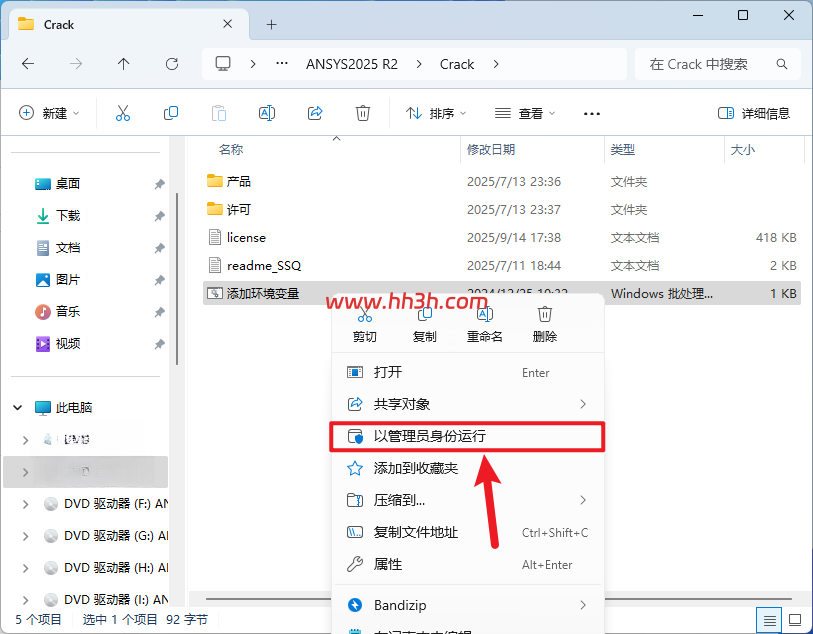Viewport: 813px width, 634px height.
Task: Click the Share icon in the toolbar
Action: pos(315,113)
